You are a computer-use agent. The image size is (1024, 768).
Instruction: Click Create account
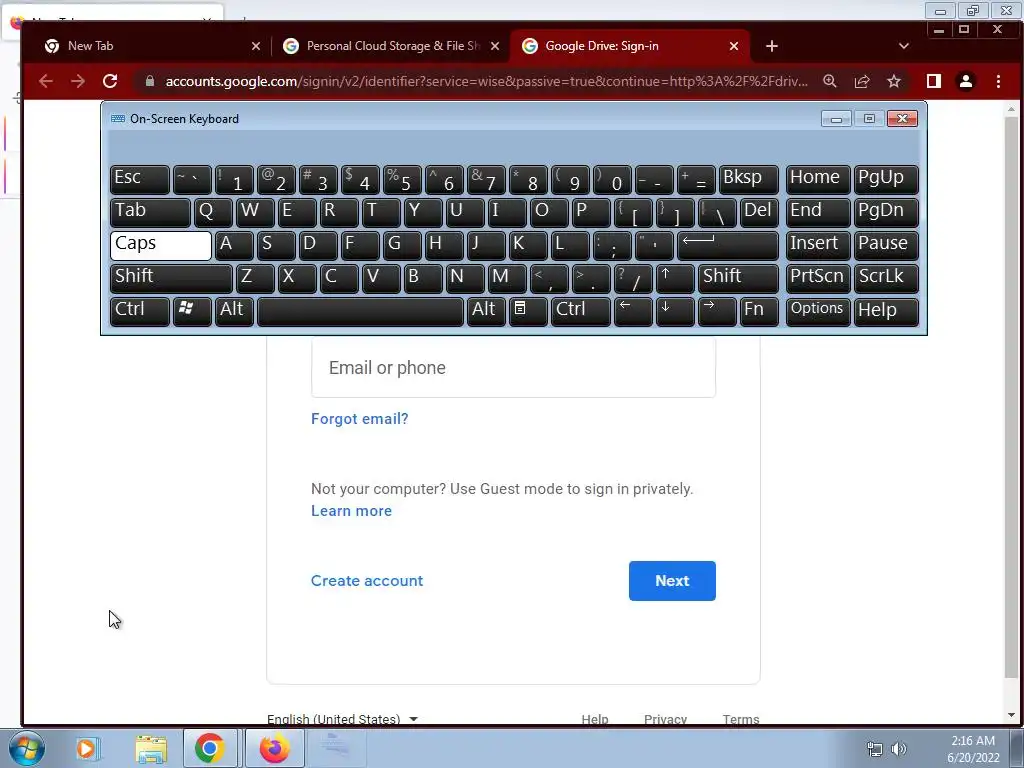[367, 581]
